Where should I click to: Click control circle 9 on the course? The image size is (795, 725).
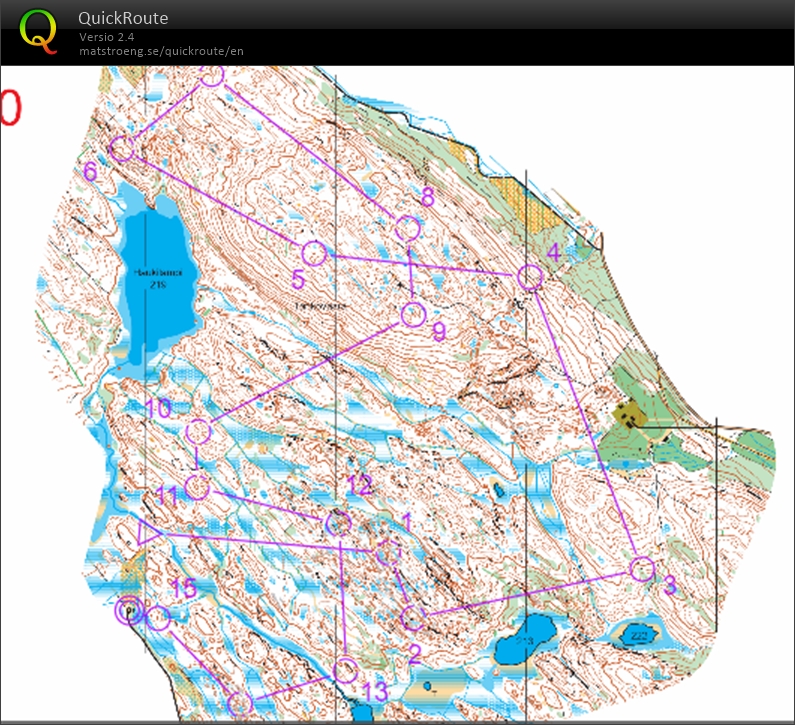coord(413,315)
